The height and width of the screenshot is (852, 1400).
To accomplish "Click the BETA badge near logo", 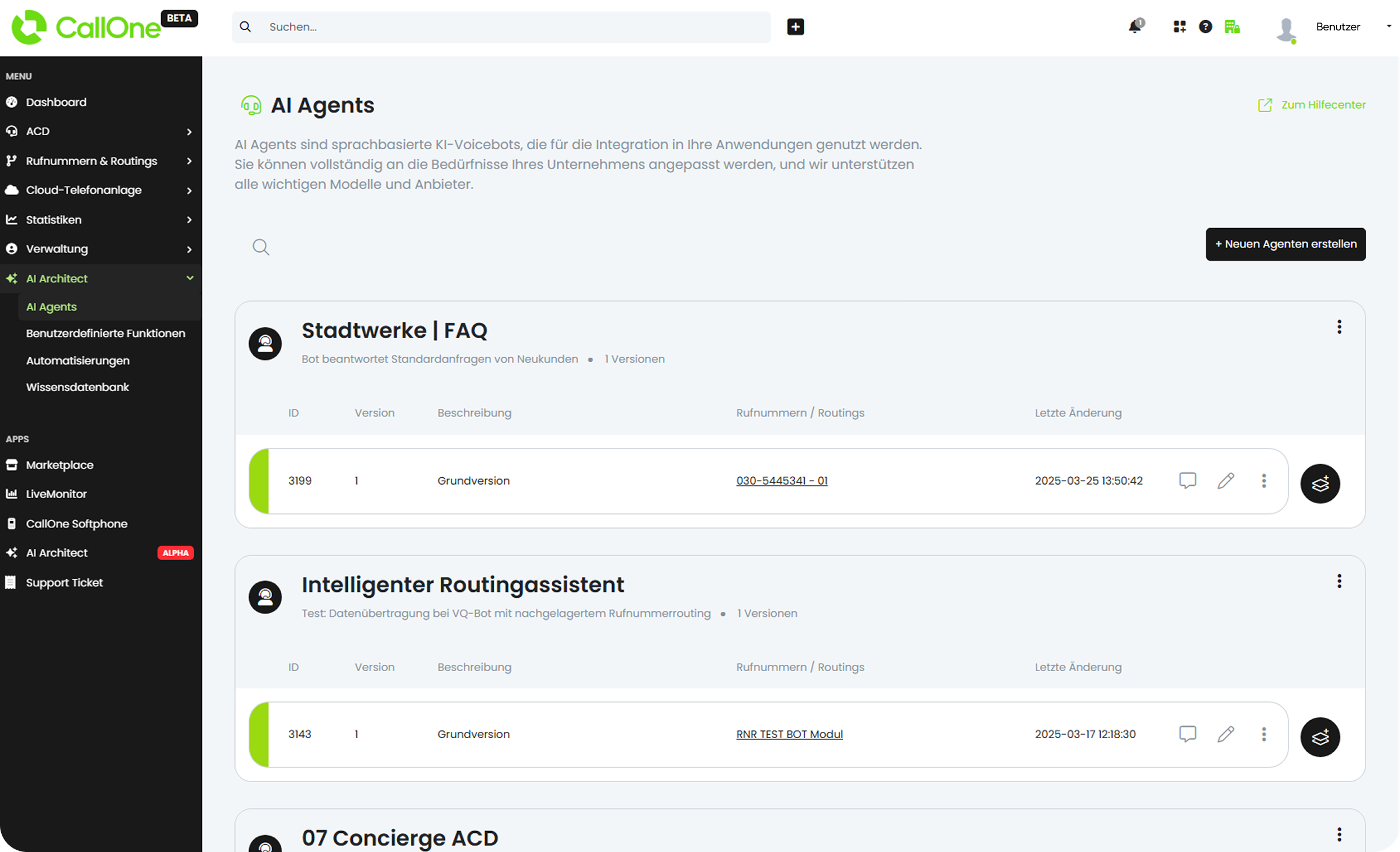I will 180,18.
